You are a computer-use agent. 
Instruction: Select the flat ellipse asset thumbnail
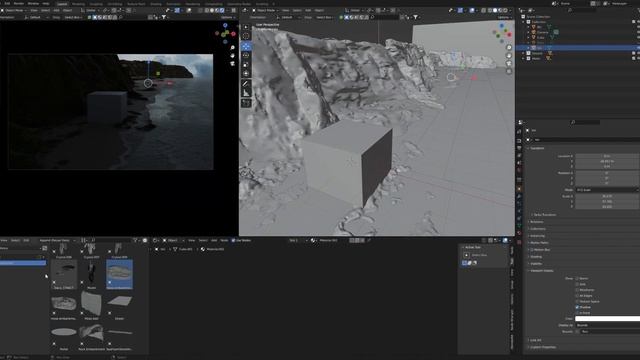pos(64,333)
